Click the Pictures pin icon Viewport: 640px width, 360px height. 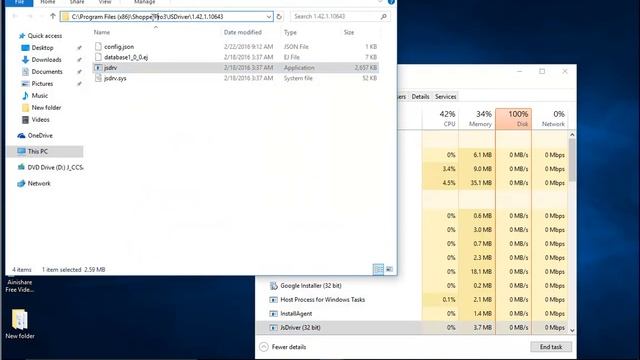[79, 84]
